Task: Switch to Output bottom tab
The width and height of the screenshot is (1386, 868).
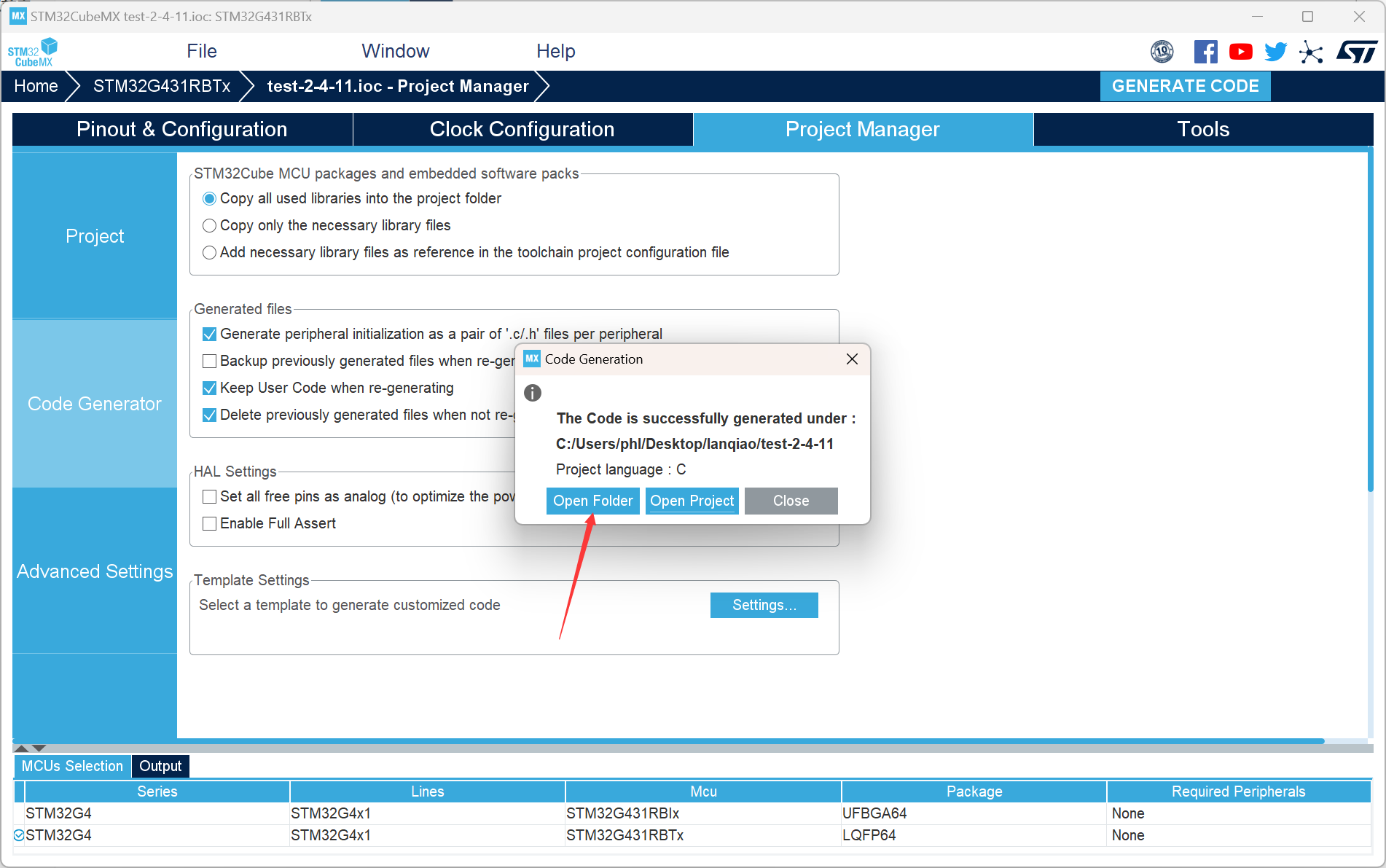Action: (x=160, y=766)
